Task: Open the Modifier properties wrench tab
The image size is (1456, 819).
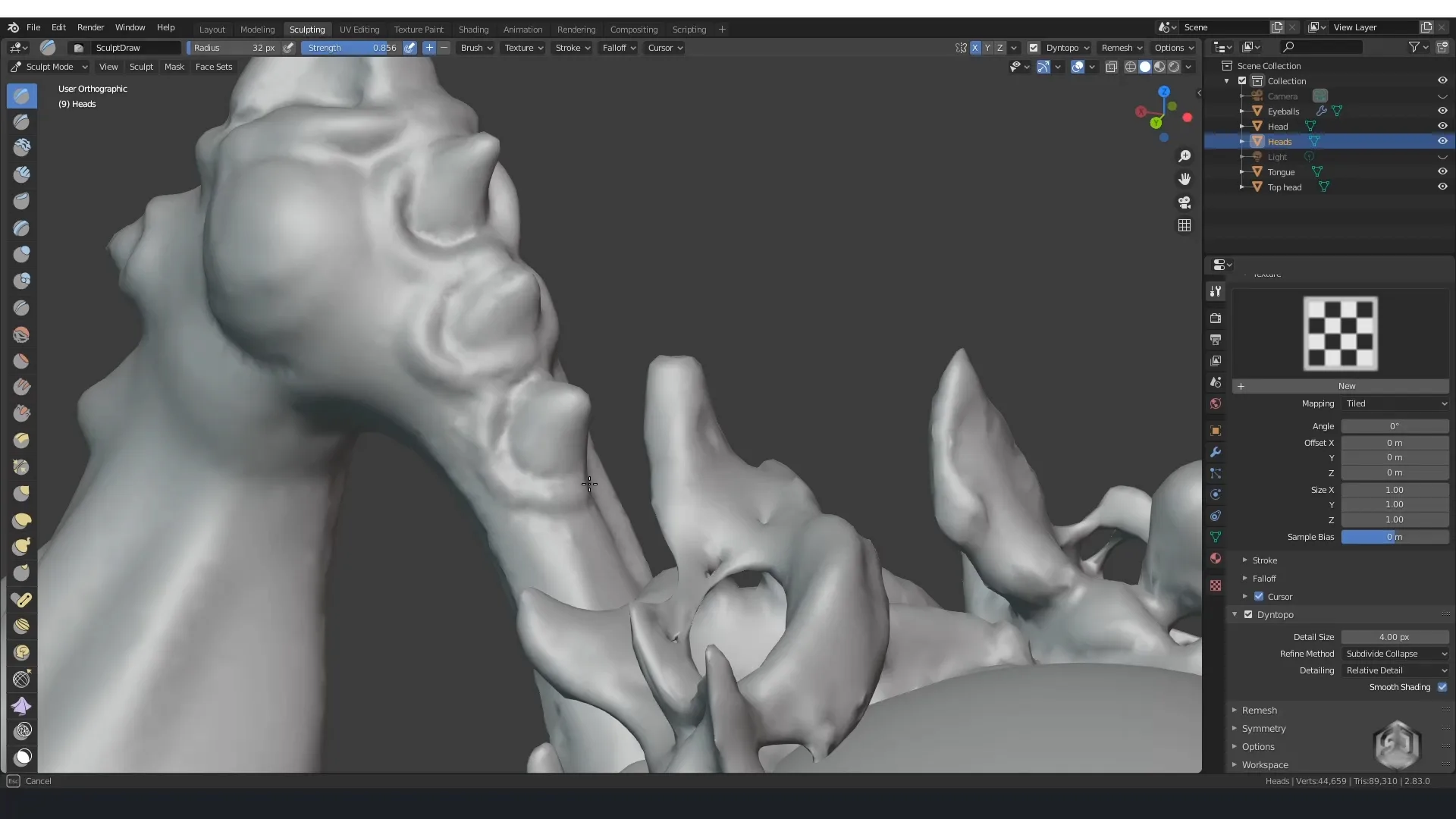Action: point(1216,452)
